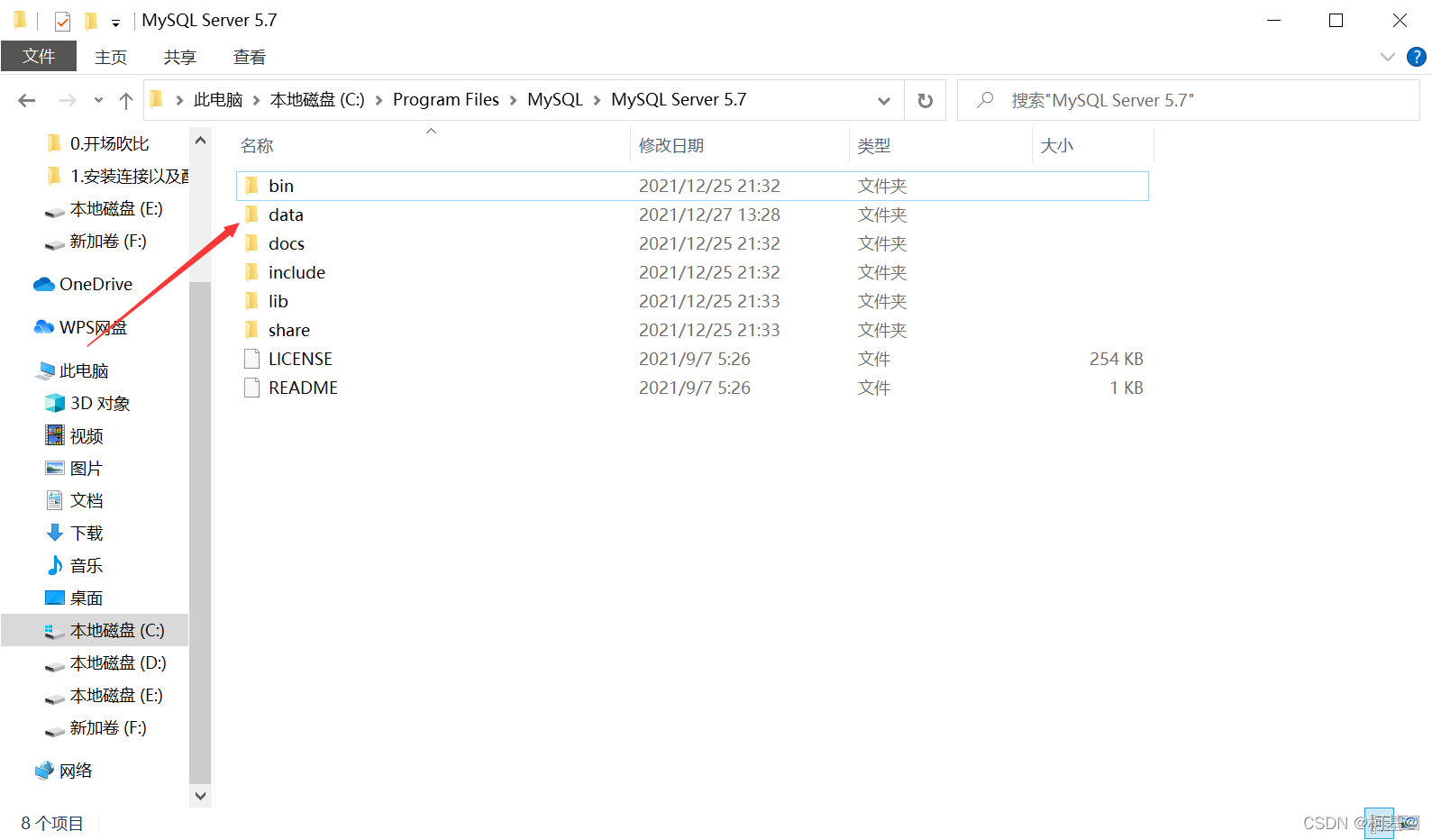Click the docs folder icon

pos(251,243)
